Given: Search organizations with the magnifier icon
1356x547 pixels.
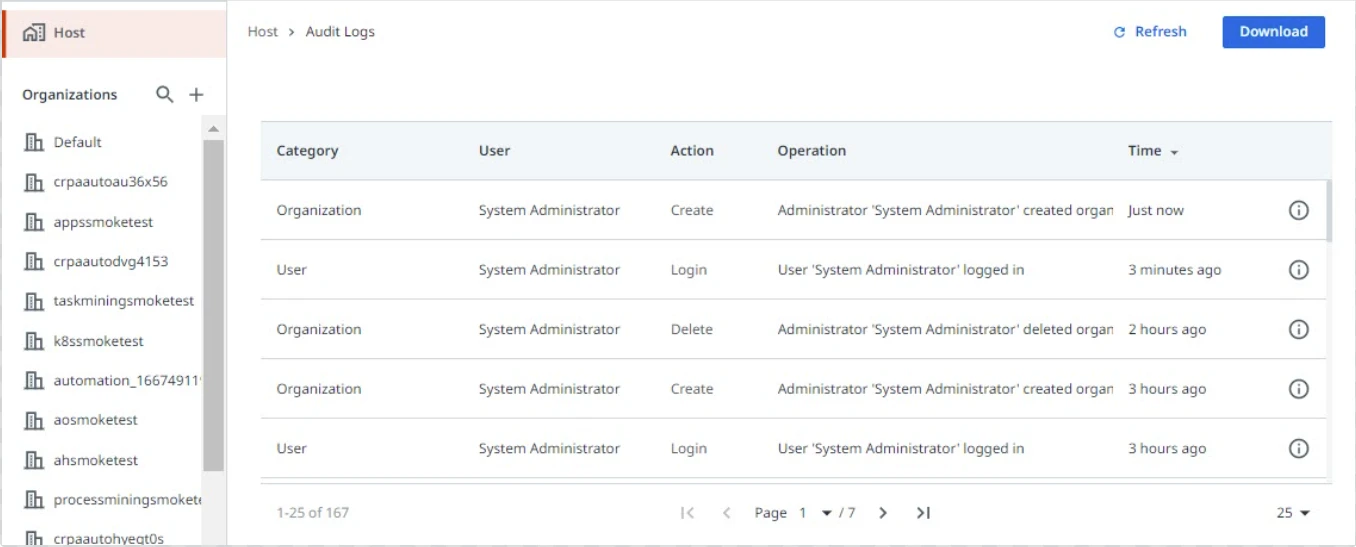Looking at the screenshot, I should (x=165, y=94).
